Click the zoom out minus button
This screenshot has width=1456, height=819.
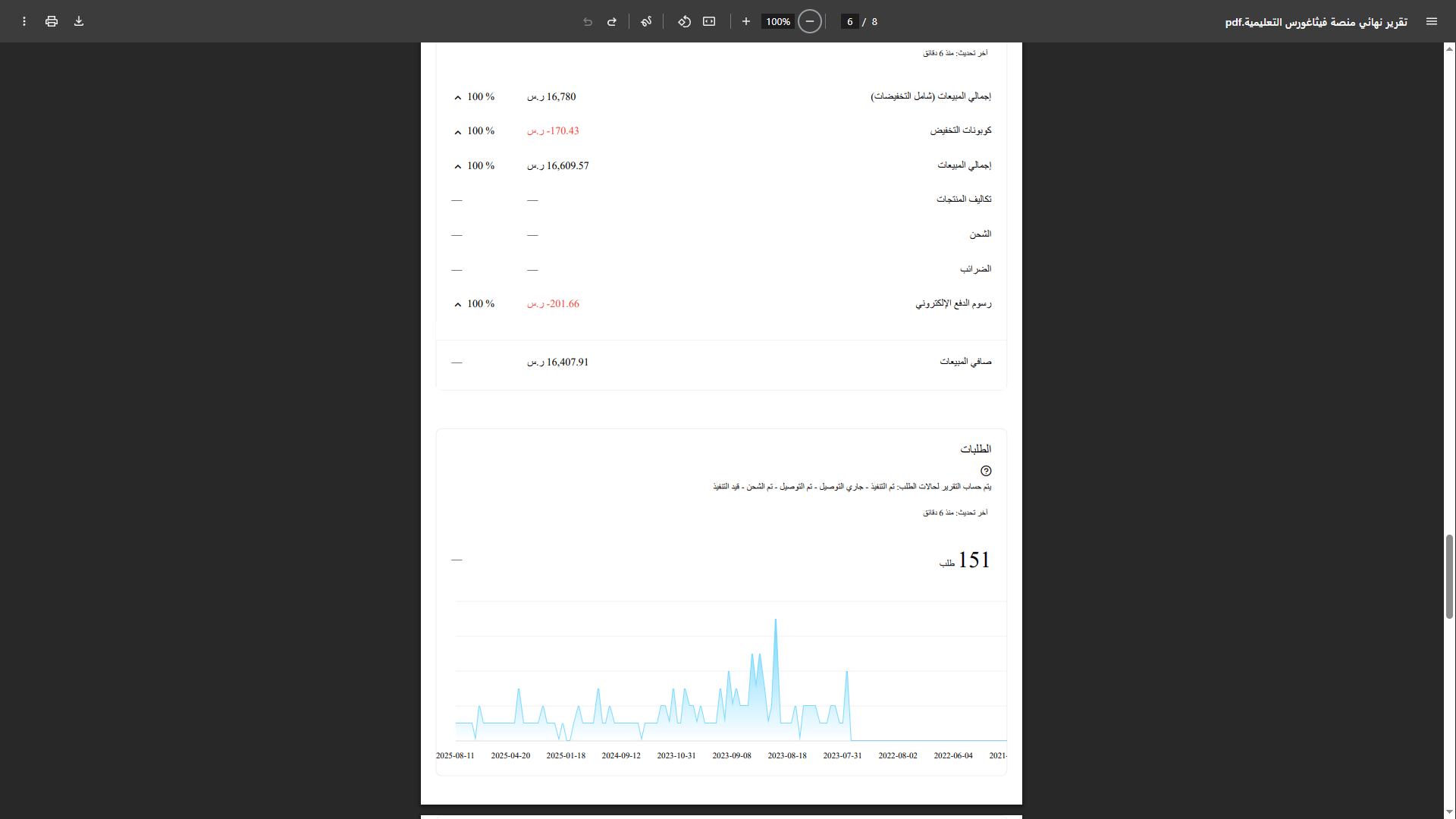click(x=810, y=21)
